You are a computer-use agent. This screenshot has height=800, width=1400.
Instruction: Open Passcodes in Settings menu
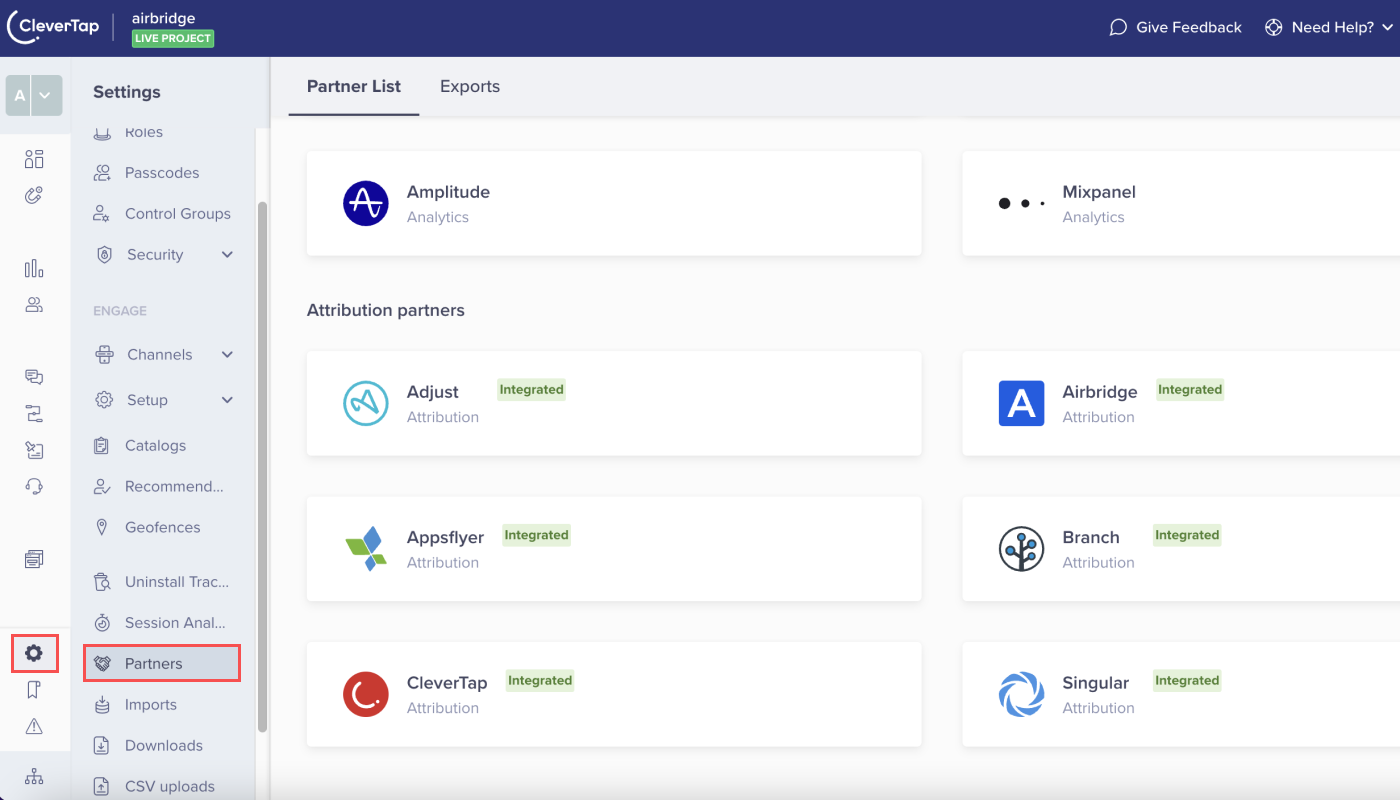click(x=160, y=173)
